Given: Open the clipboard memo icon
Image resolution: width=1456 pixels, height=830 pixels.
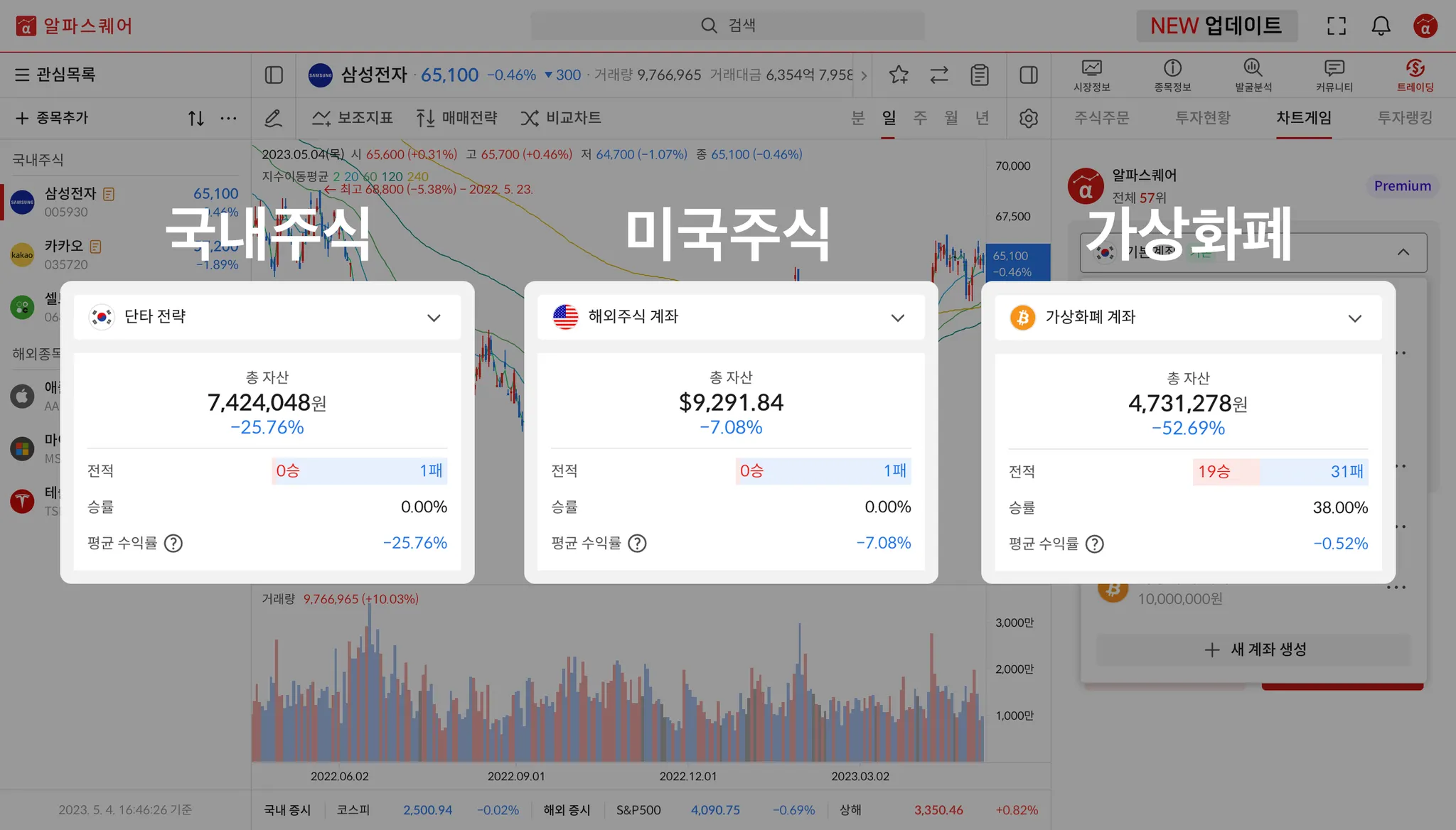Looking at the screenshot, I should pyautogui.click(x=980, y=75).
